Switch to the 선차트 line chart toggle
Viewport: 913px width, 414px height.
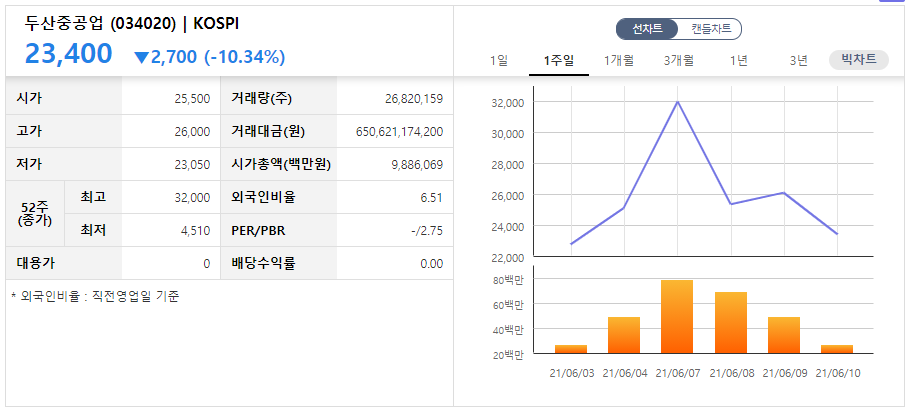647,29
